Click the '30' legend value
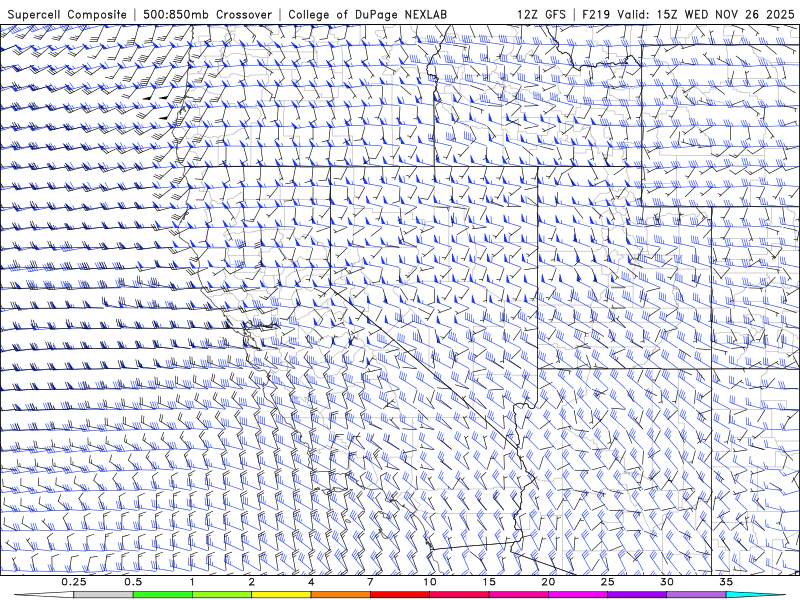800x600 pixels. (x=667, y=582)
